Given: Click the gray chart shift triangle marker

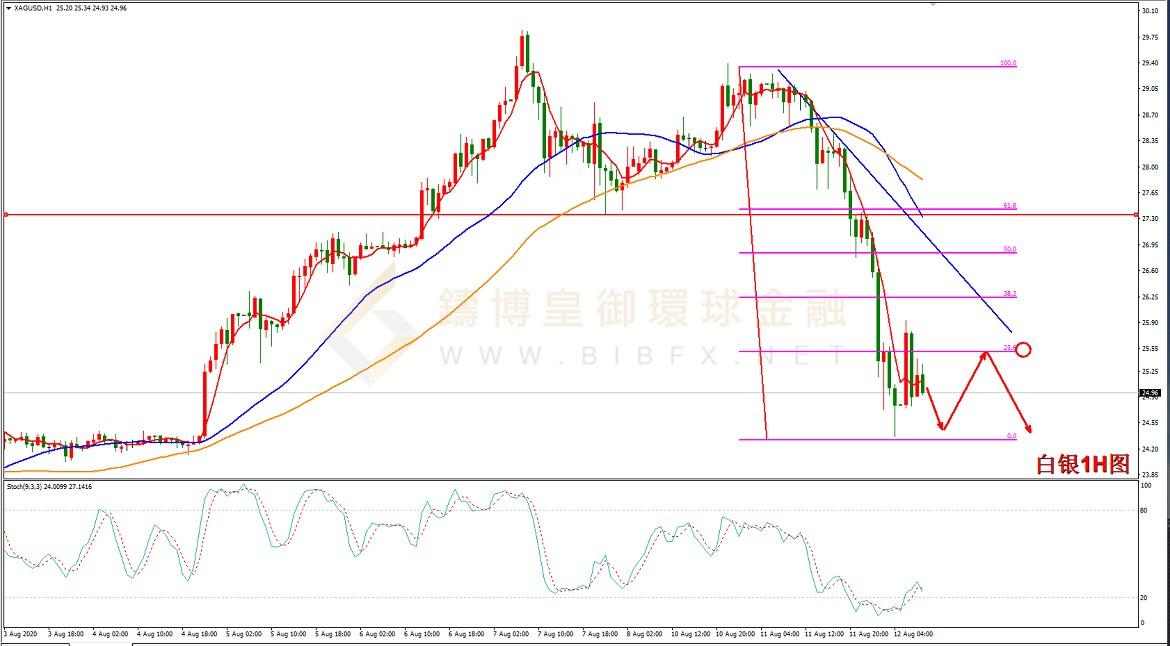Looking at the screenshot, I should point(935,5).
